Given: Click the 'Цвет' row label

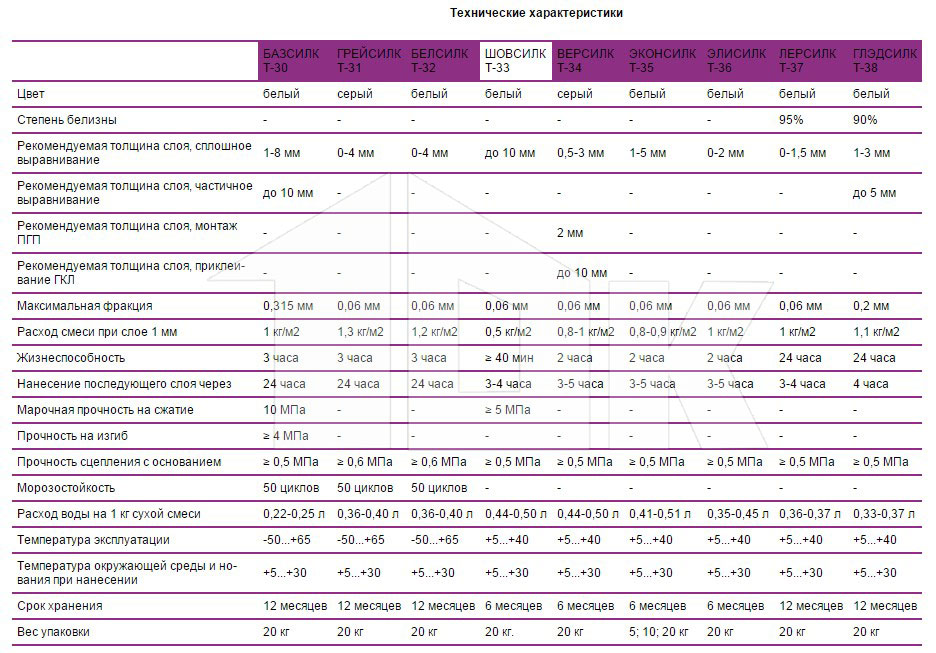Looking at the screenshot, I should click(30, 94).
